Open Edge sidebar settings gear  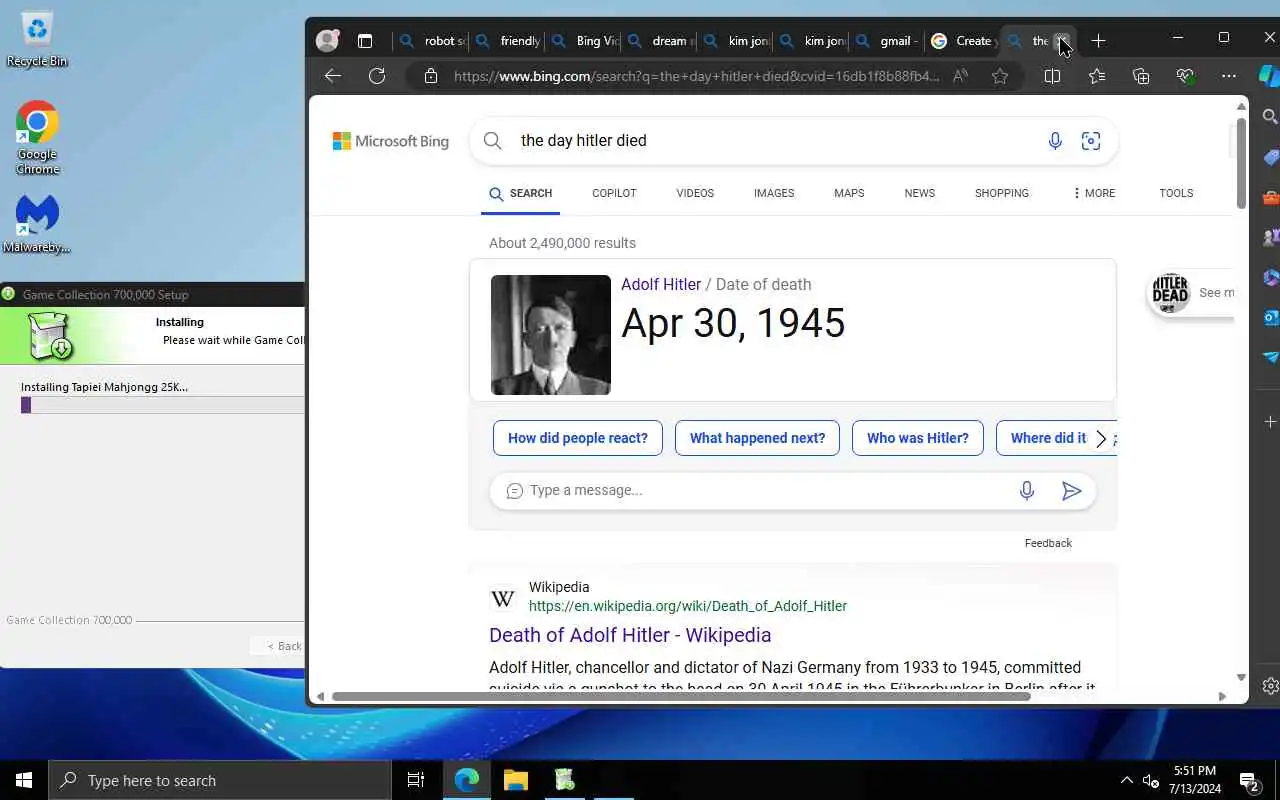[x=1270, y=686]
